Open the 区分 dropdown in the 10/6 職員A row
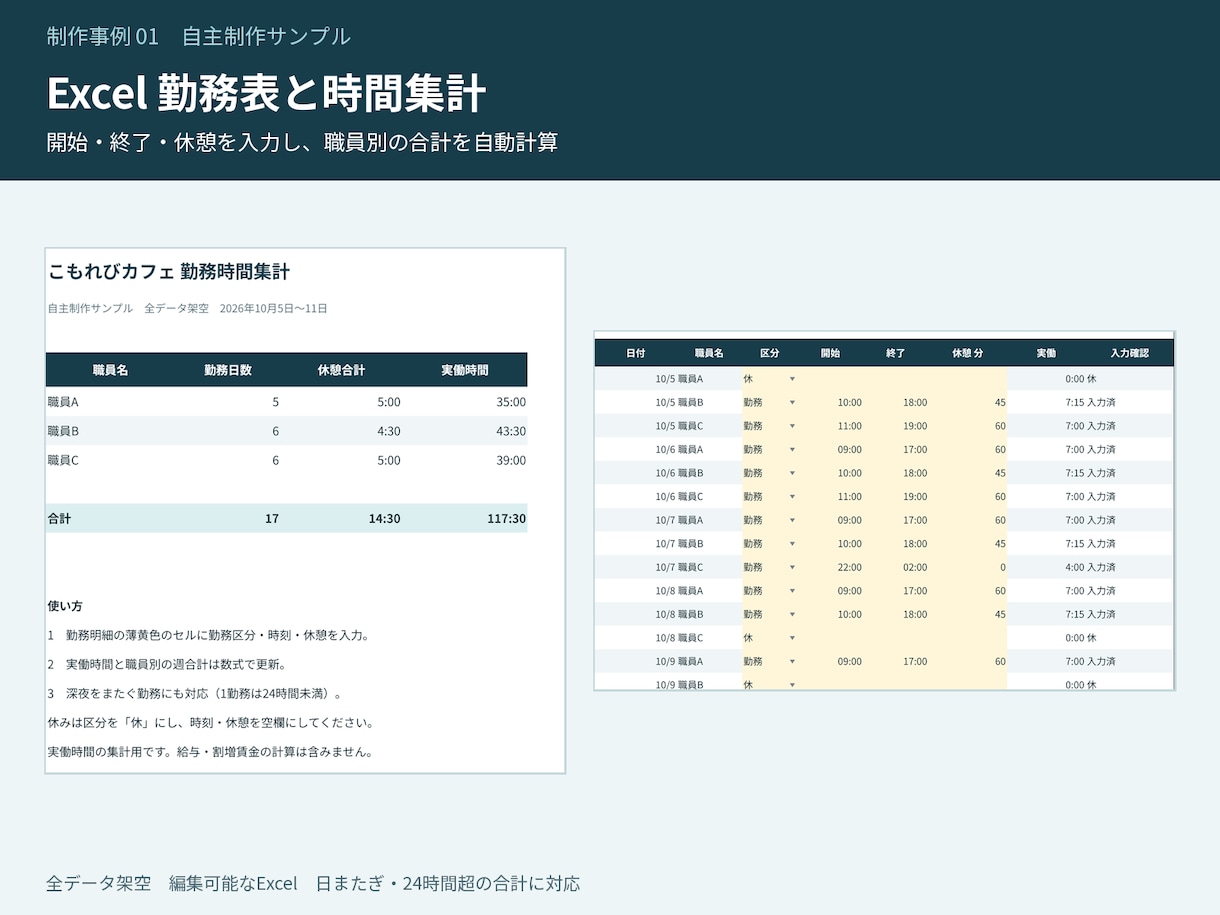This screenshot has height=915, width=1220. point(792,450)
